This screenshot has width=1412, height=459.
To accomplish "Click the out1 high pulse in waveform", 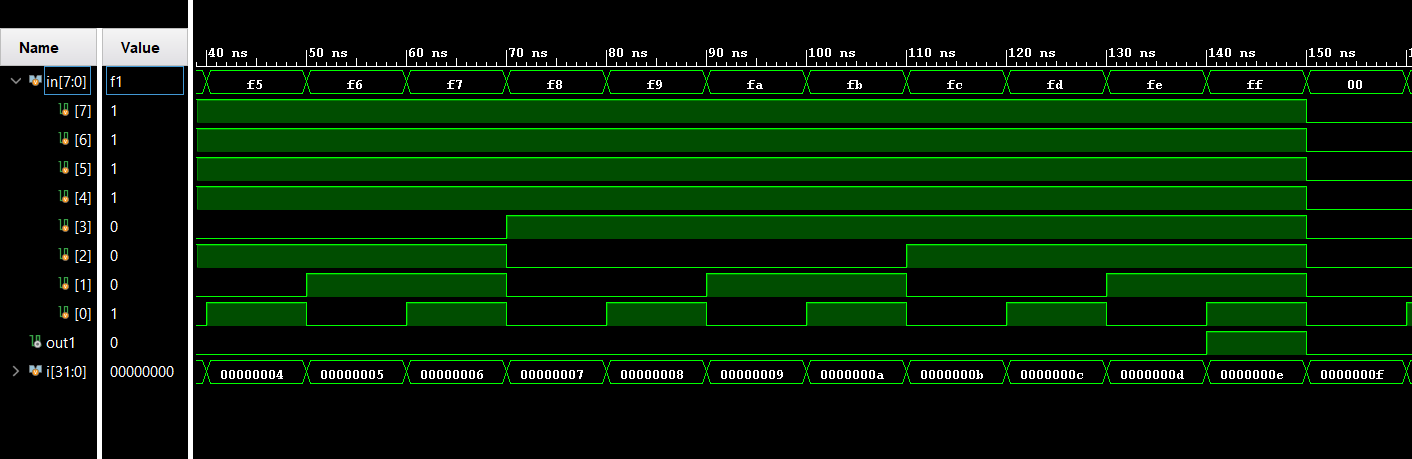I will (1256, 343).
